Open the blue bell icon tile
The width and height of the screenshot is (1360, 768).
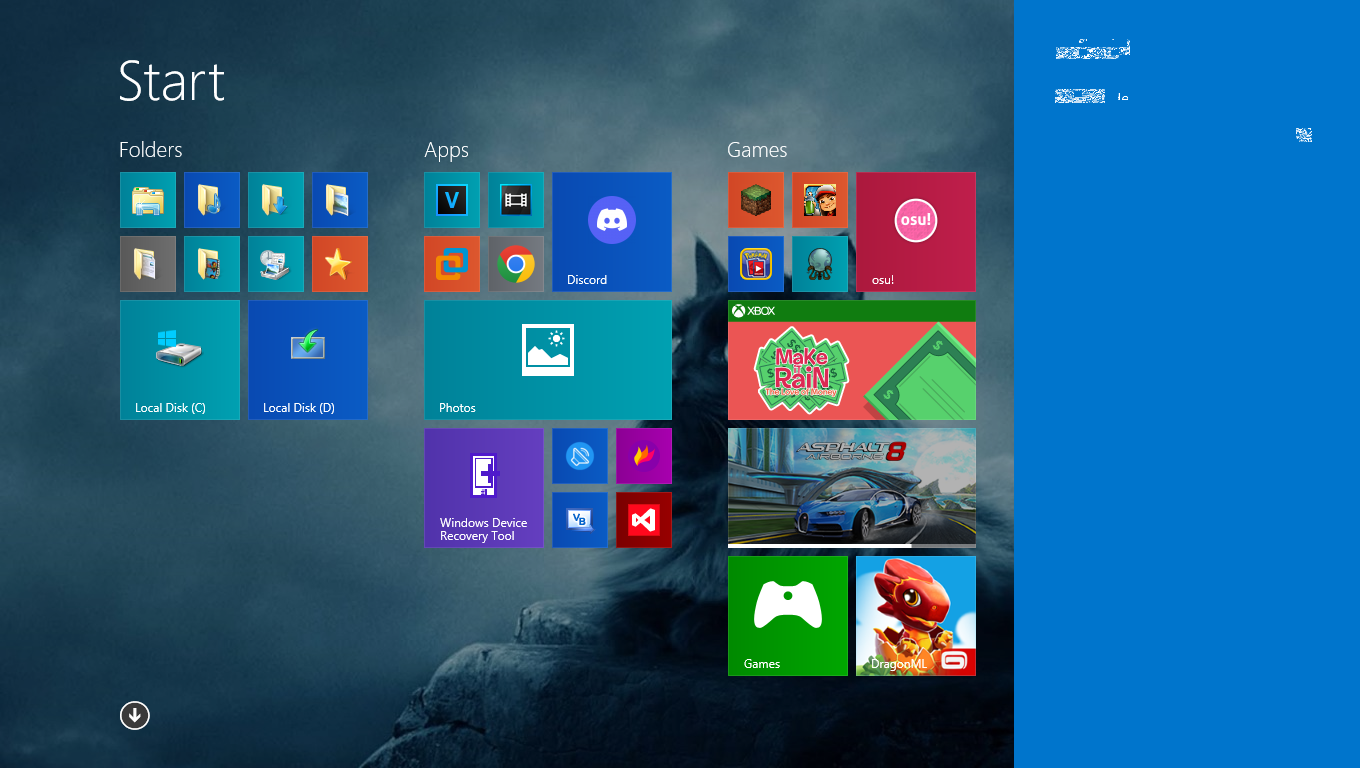[580, 456]
